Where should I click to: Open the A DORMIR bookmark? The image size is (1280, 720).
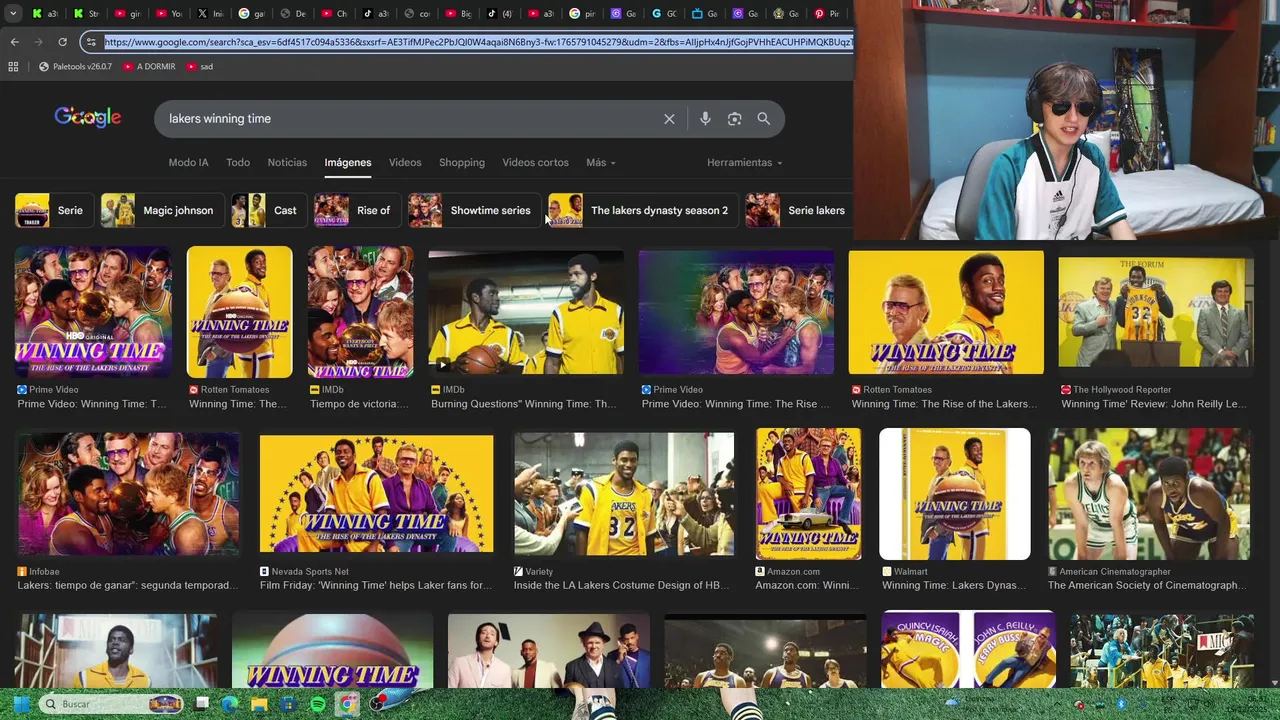pyautogui.click(x=149, y=66)
